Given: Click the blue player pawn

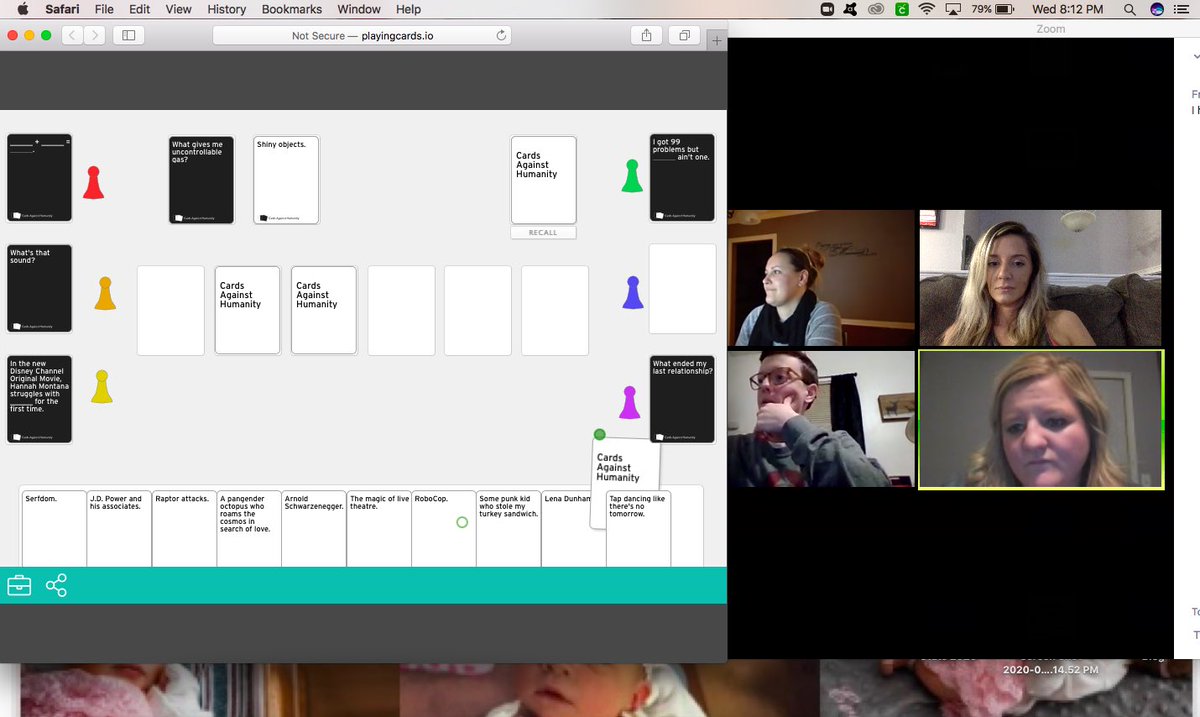Looking at the screenshot, I should (x=632, y=292).
